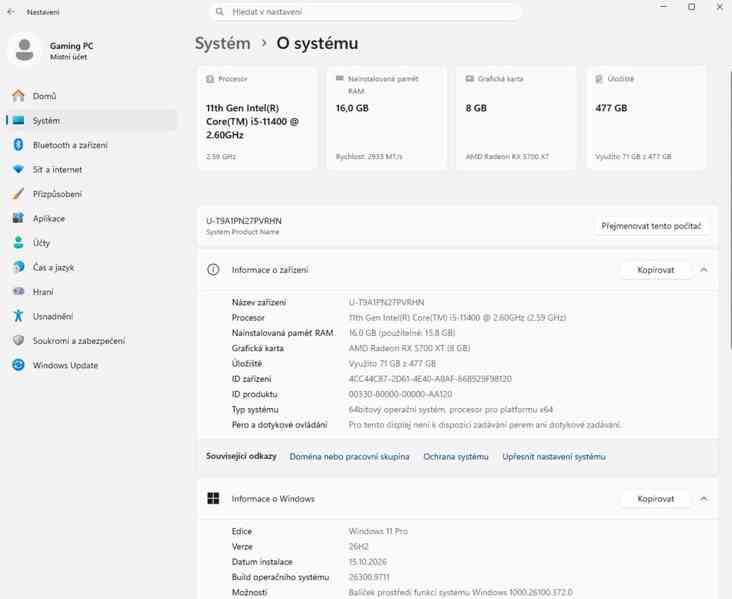The image size is (732, 599).
Task: Open the Ochrana systému link
Action: pyautogui.click(x=456, y=456)
